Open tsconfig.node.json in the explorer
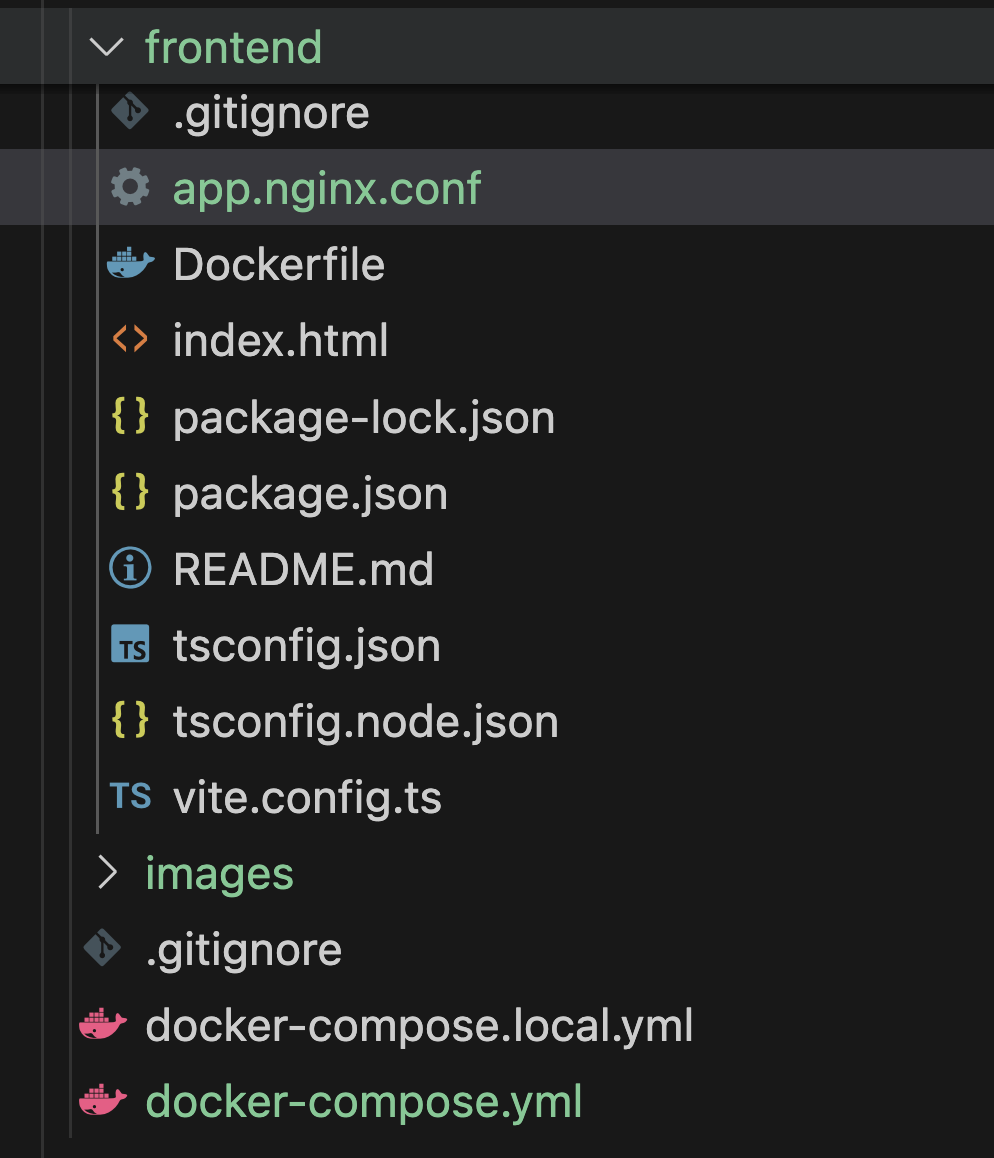Viewport: 994px width, 1158px height. tap(365, 722)
